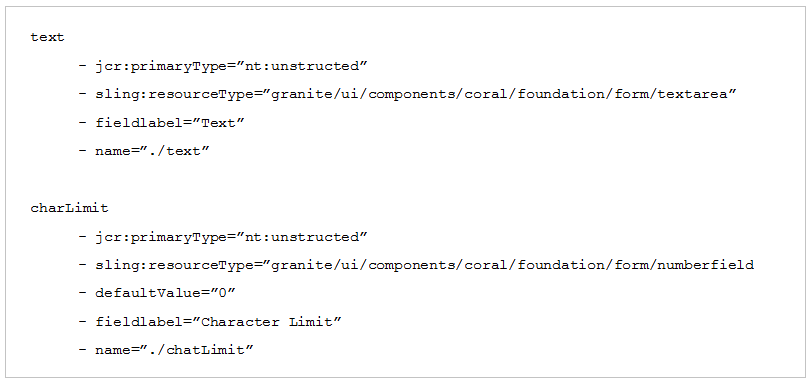Click the 'charLimit' node heading
Image resolution: width=812 pixels, height=383 pixels.
[x=69, y=208]
